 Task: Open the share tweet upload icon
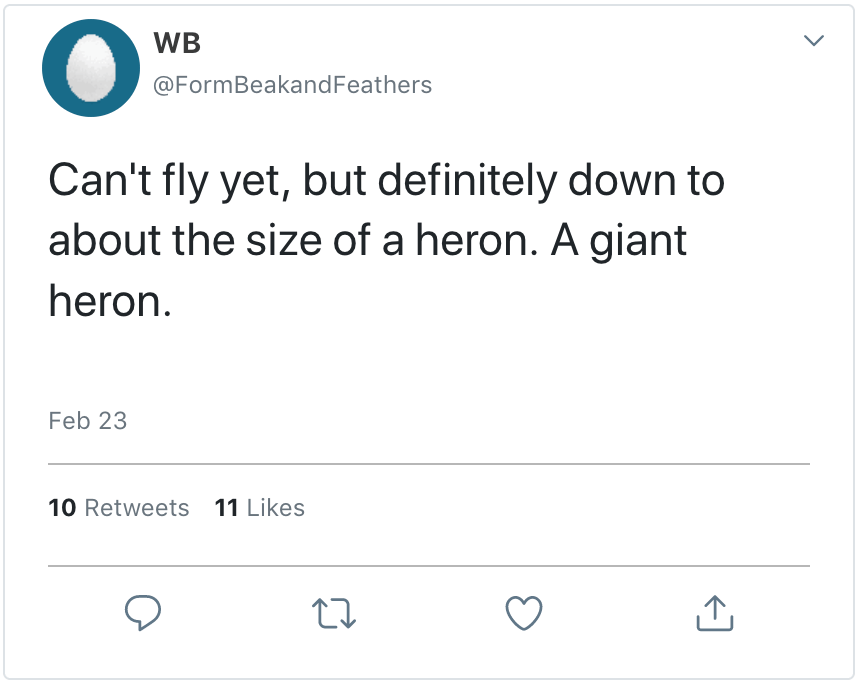[x=714, y=613]
